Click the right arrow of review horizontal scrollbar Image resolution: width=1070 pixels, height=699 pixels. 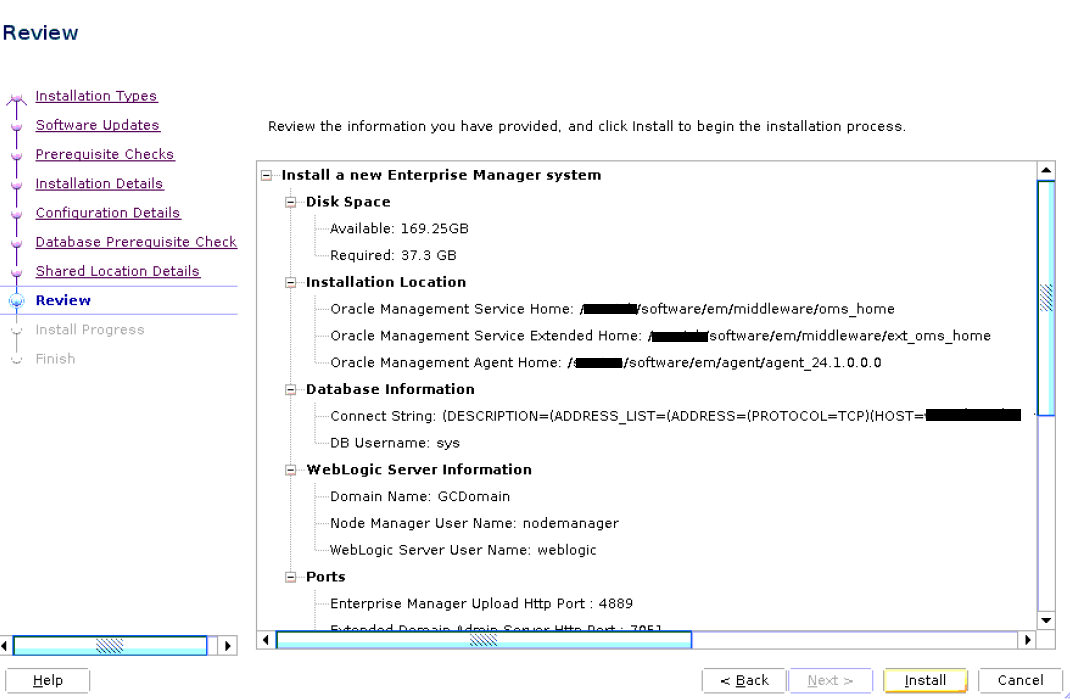[1027, 640]
